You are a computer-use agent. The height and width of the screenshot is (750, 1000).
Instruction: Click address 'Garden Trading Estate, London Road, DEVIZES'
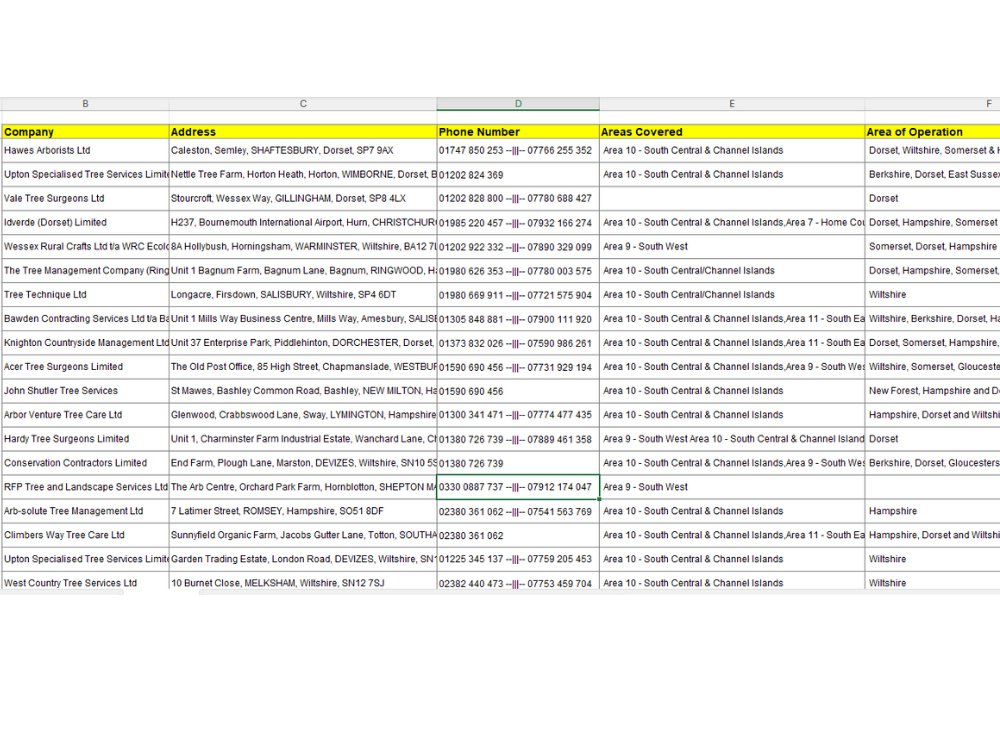click(x=303, y=559)
